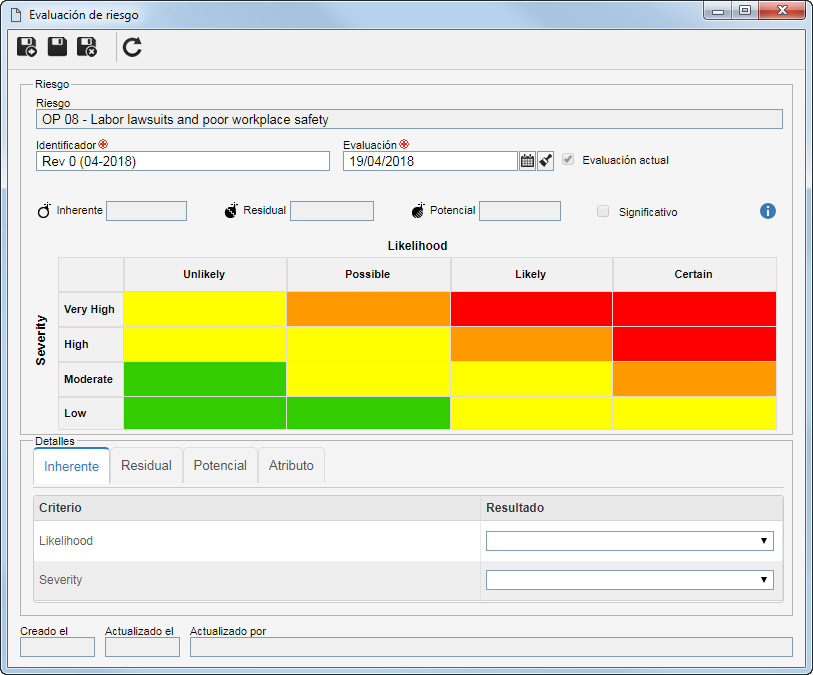Select High / Unlikely yellow cell

pyautogui.click(x=205, y=344)
